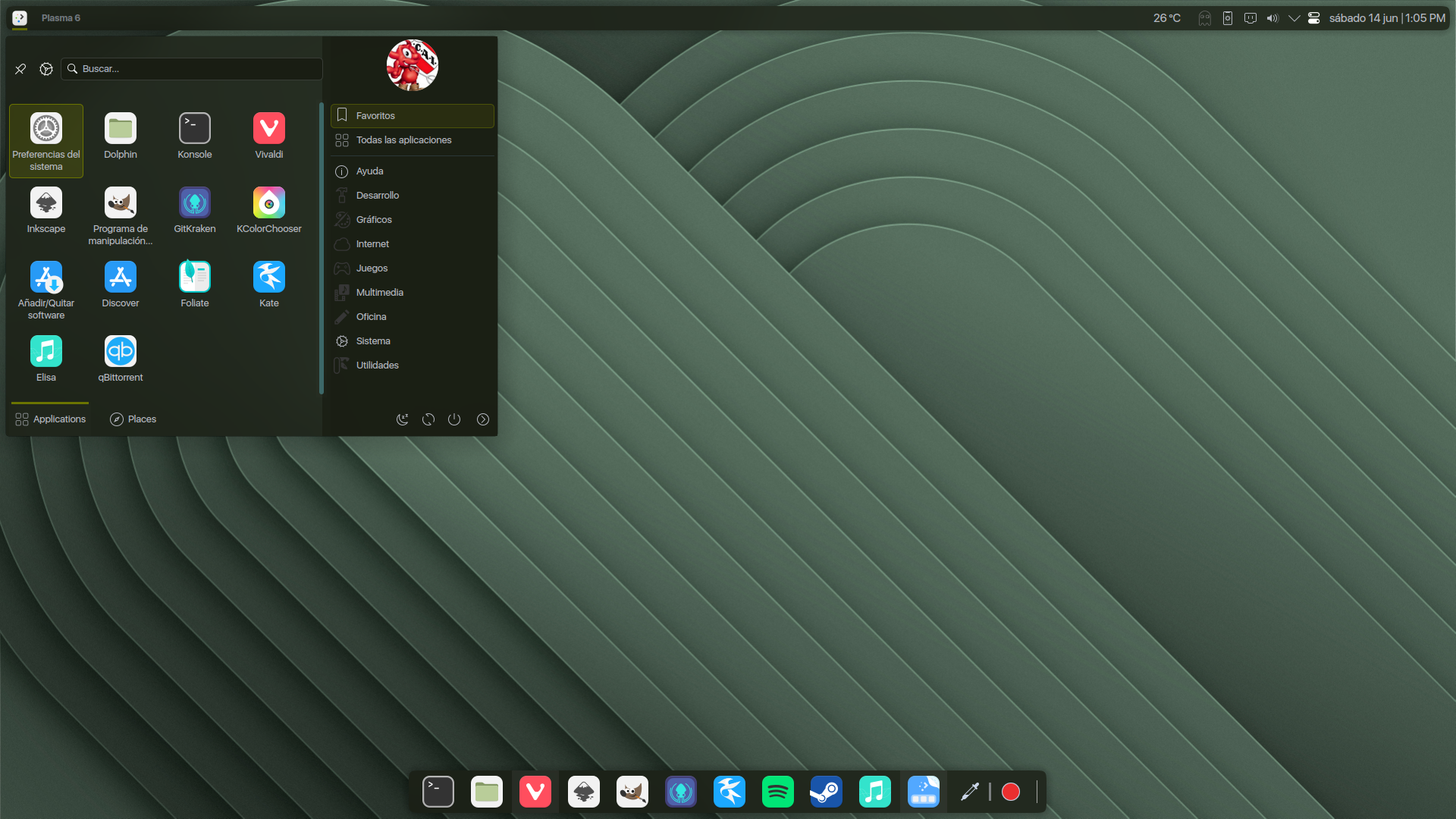Viewport: 1456px width, 819px height.
Task: Open the ghost tray icon
Action: 1205,18
